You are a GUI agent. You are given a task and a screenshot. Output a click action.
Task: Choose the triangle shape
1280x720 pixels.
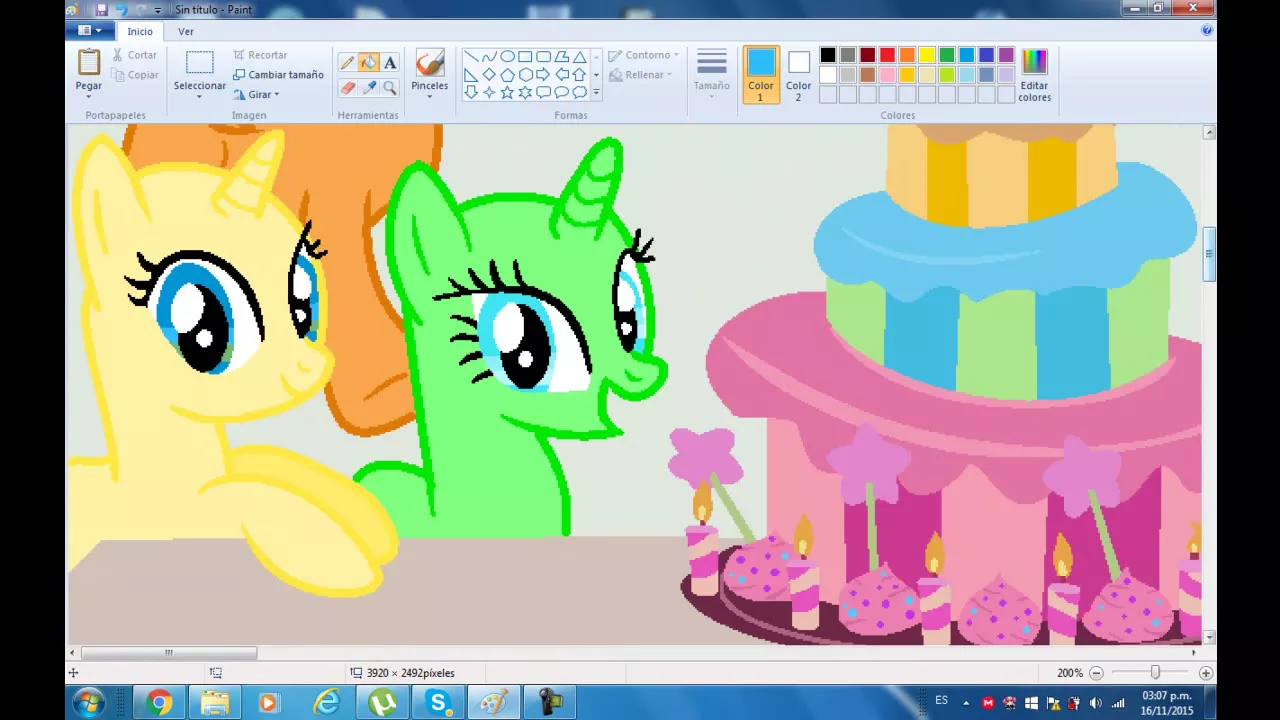pyautogui.click(x=579, y=57)
